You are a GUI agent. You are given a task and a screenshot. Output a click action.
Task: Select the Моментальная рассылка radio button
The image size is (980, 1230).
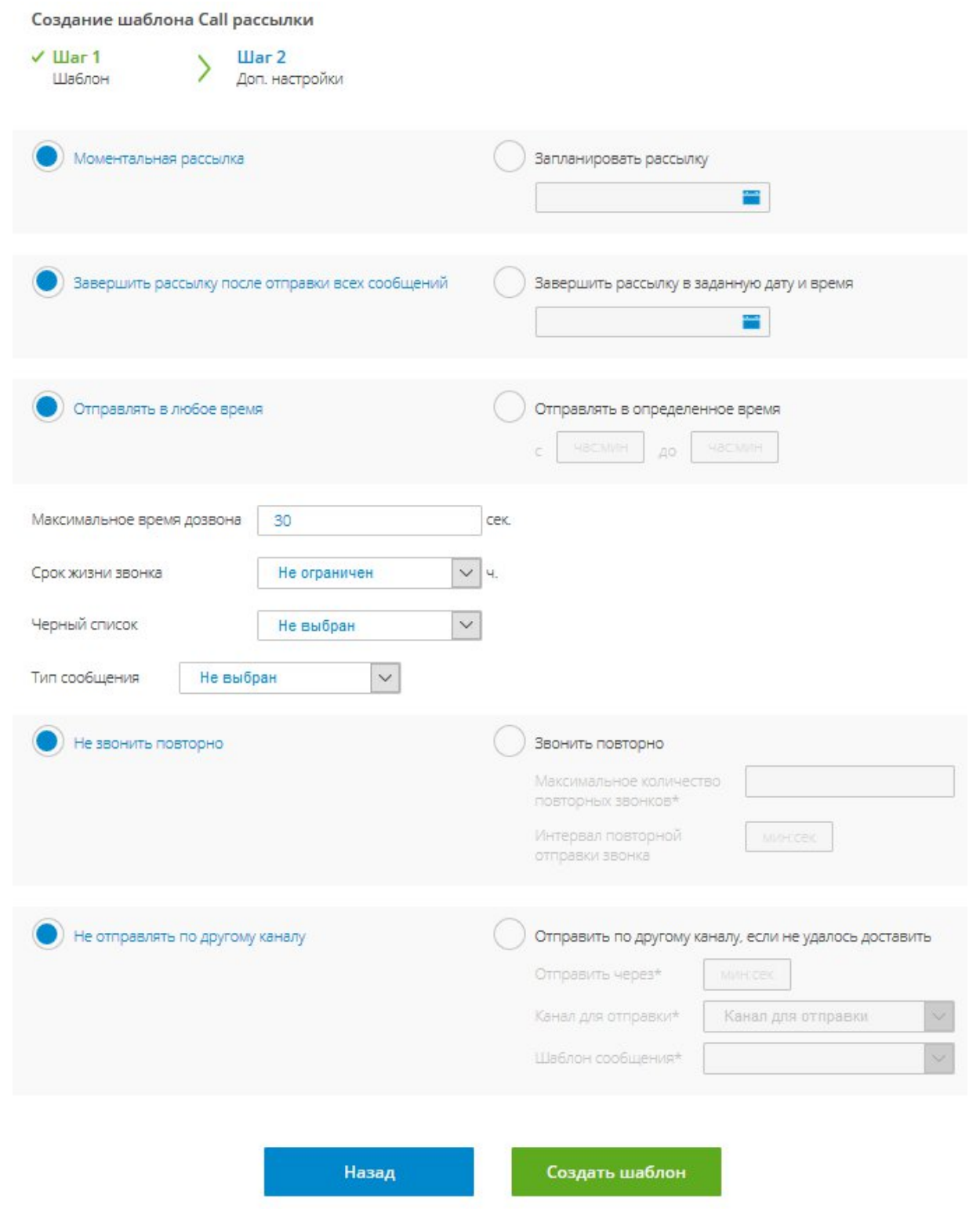pyautogui.click(x=47, y=157)
